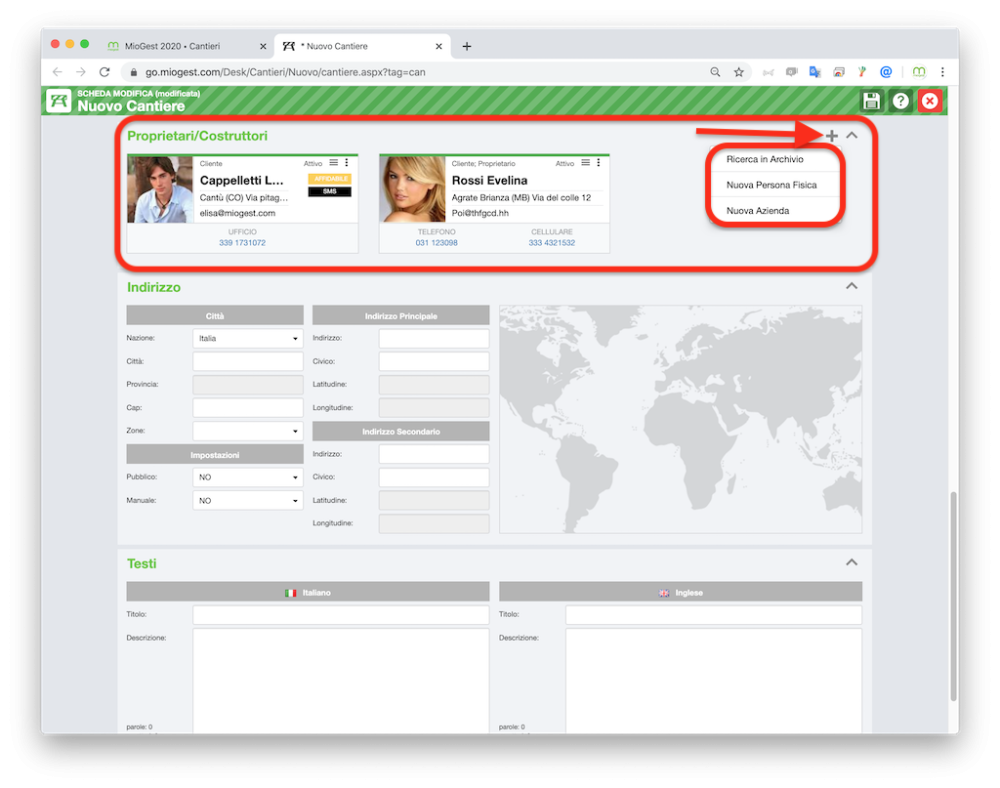Click the Rossi Evelina profile photo
The image size is (1000, 788).
(412, 189)
